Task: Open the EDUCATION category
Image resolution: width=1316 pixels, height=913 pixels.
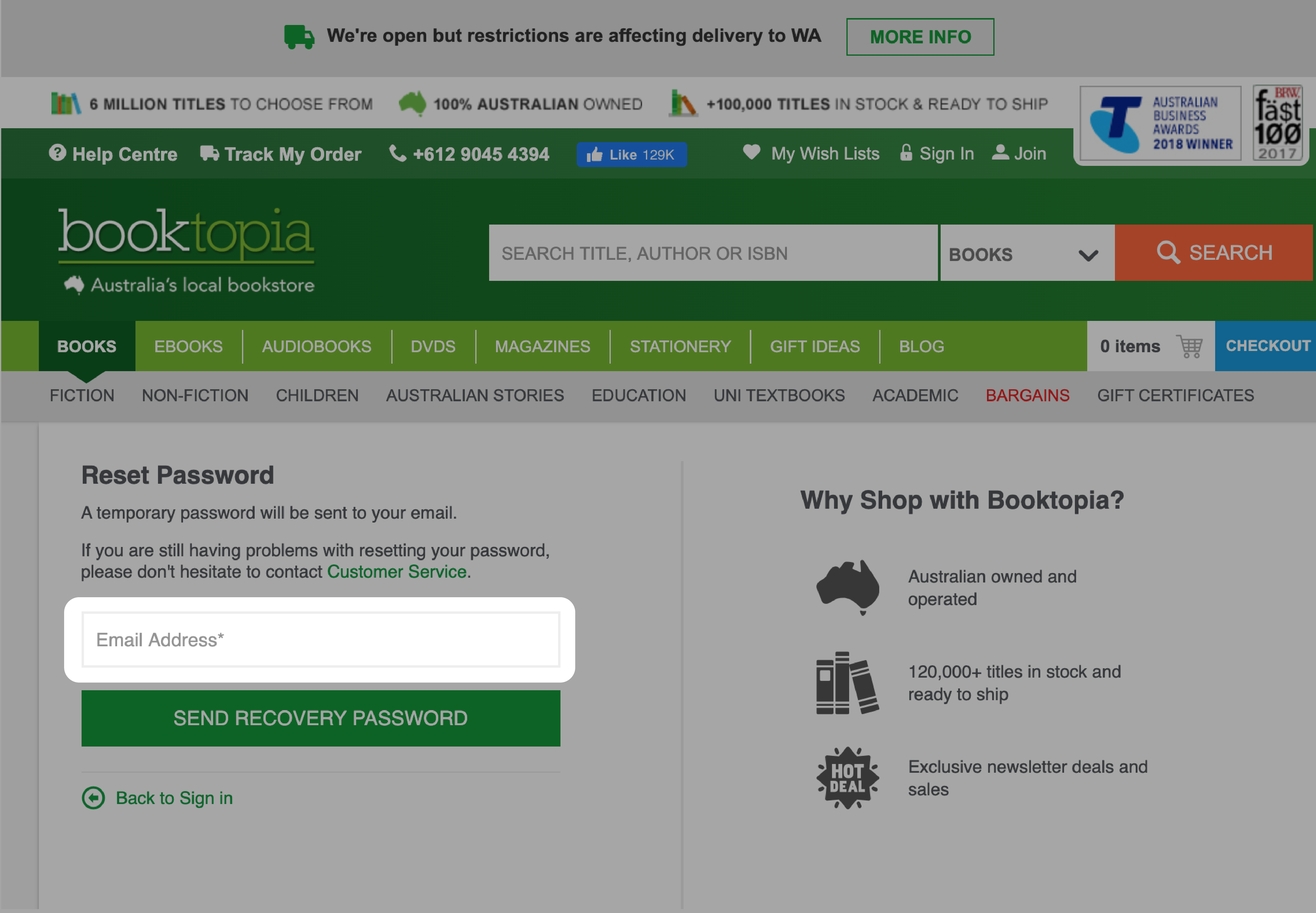Action: pos(638,395)
